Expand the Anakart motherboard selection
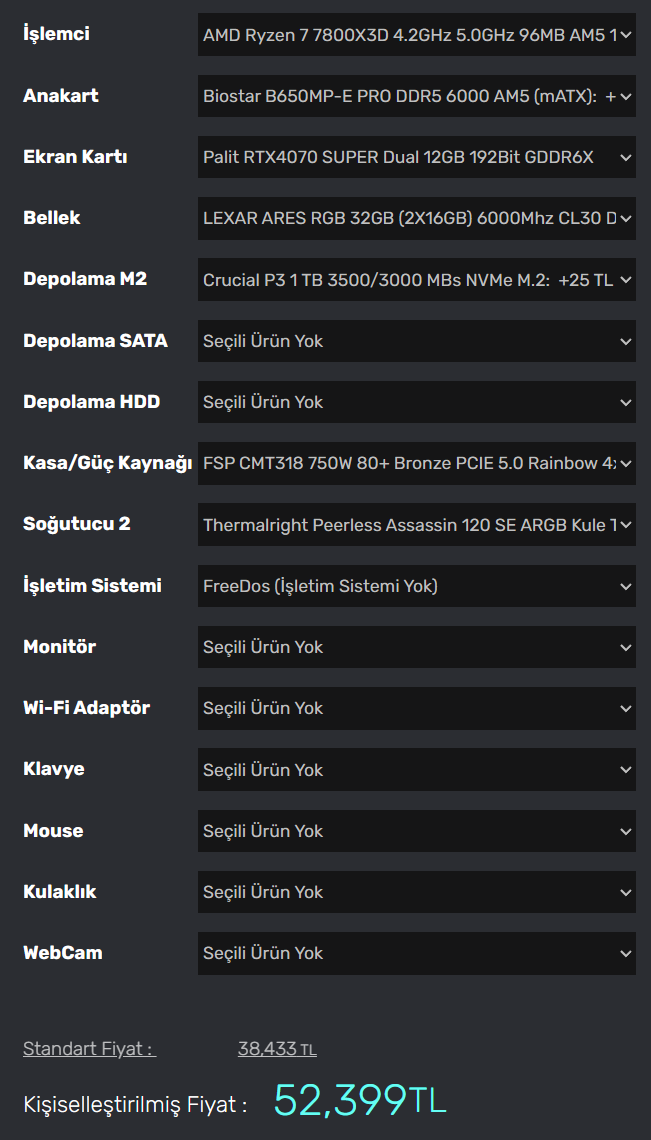This screenshot has width=651, height=1140. (x=416, y=96)
